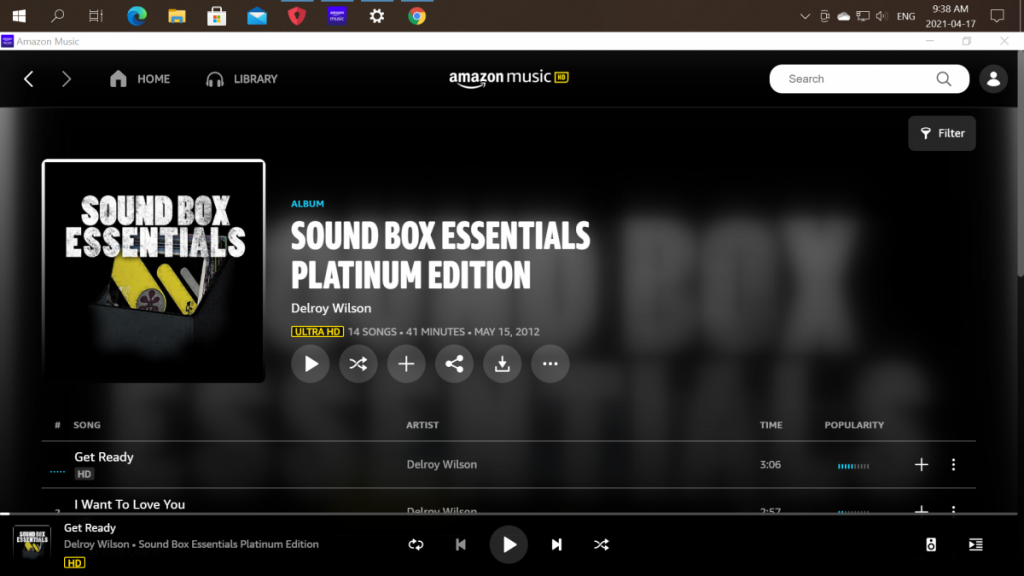
Task: Seek using the playback progress bar
Action: [x=509, y=514]
